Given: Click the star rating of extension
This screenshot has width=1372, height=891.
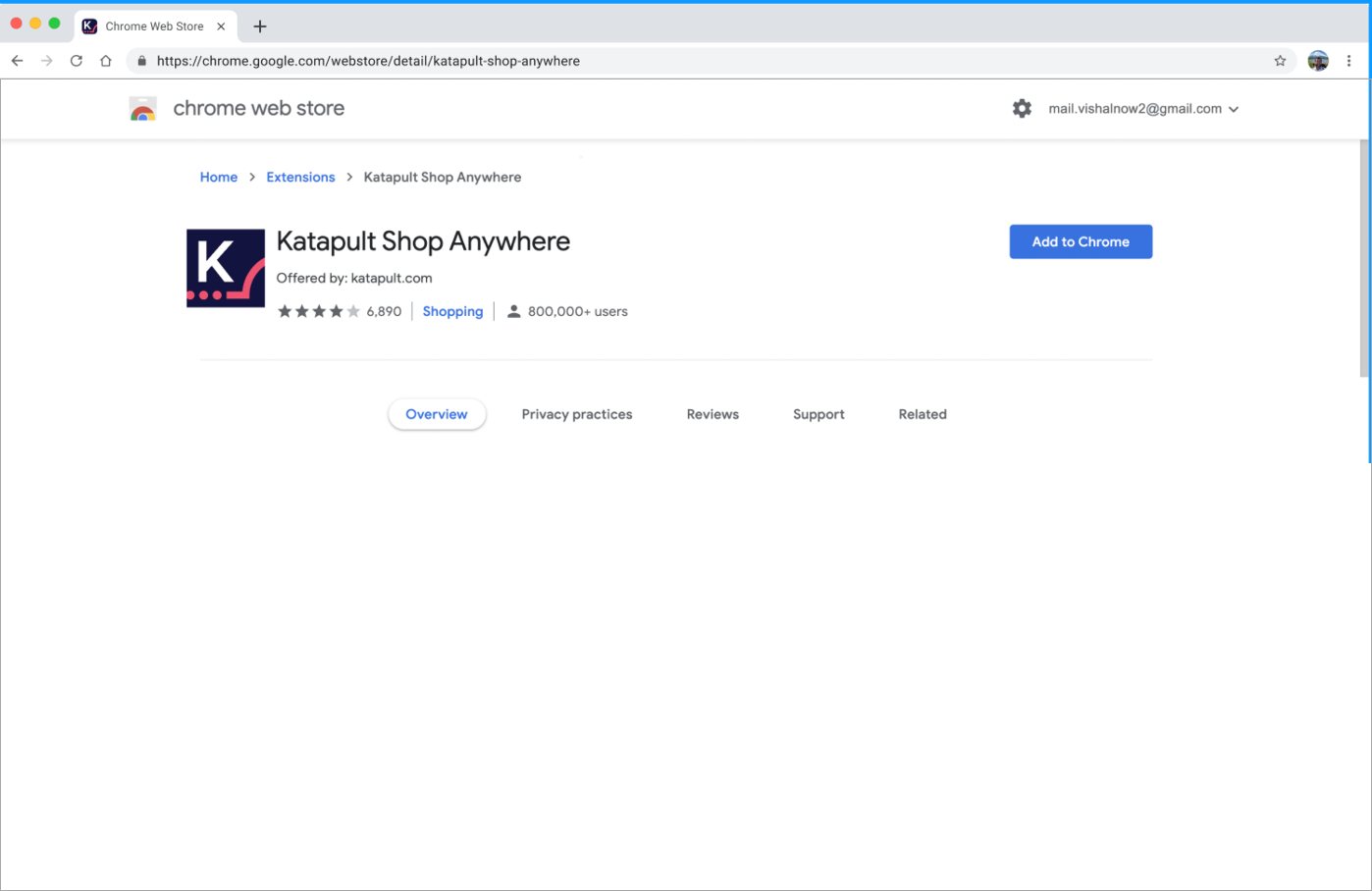Looking at the screenshot, I should 319,311.
